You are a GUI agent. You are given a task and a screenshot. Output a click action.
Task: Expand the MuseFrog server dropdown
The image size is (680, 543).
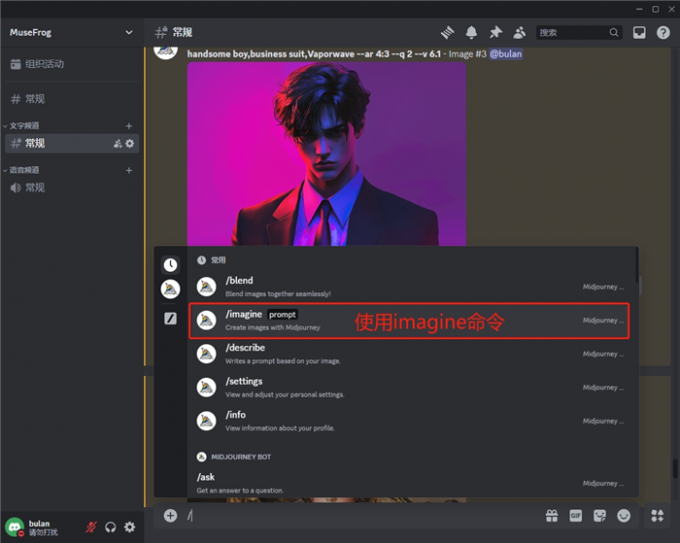[x=129, y=33]
